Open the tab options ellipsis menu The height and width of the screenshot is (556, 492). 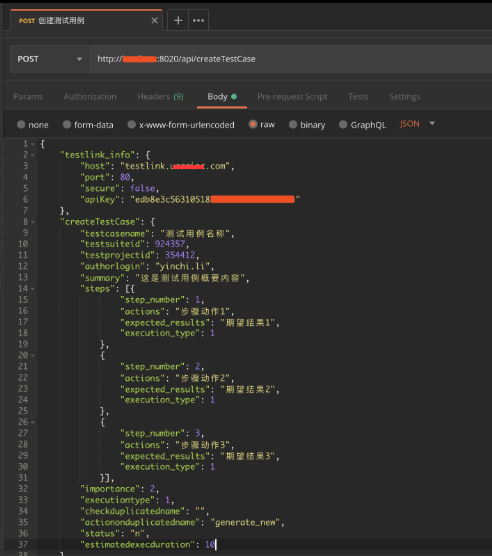coord(199,20)
